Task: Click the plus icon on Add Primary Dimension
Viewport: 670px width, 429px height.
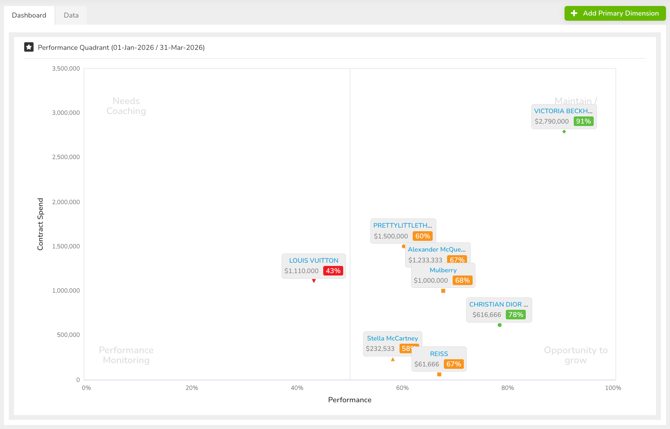Action: [574, 13]
